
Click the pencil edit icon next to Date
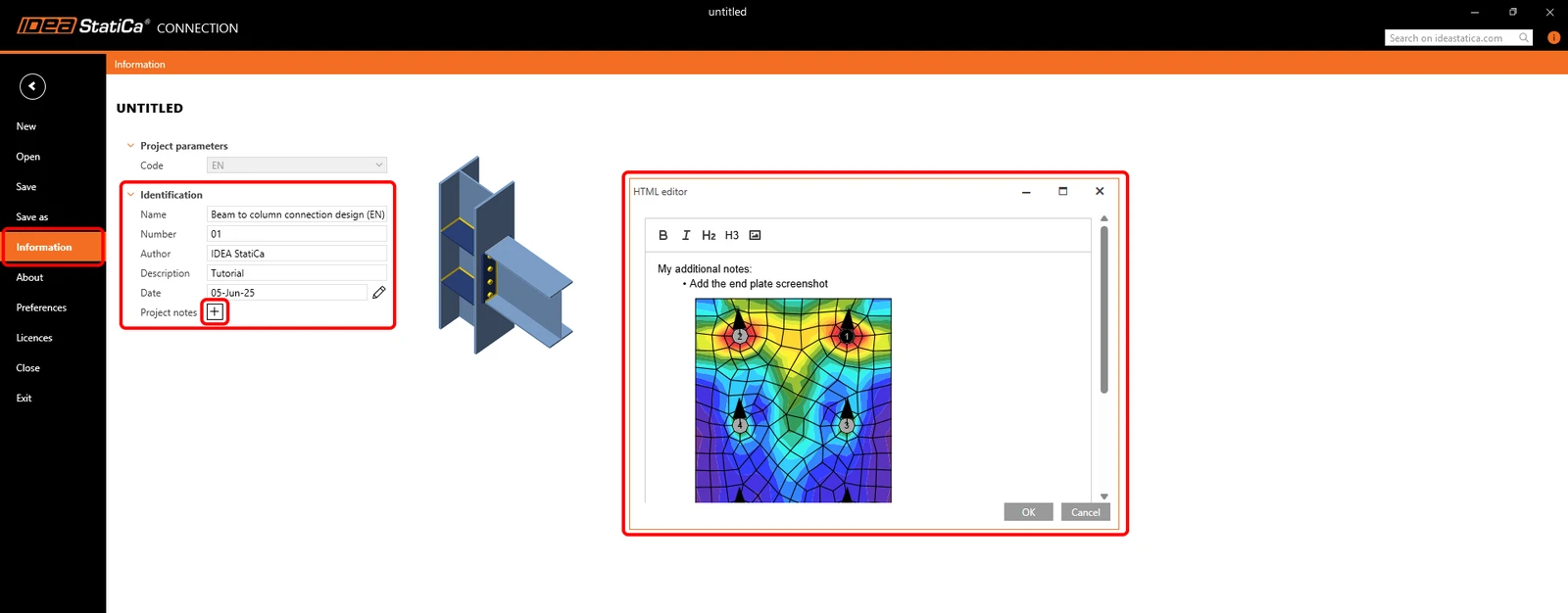(379, 292)
